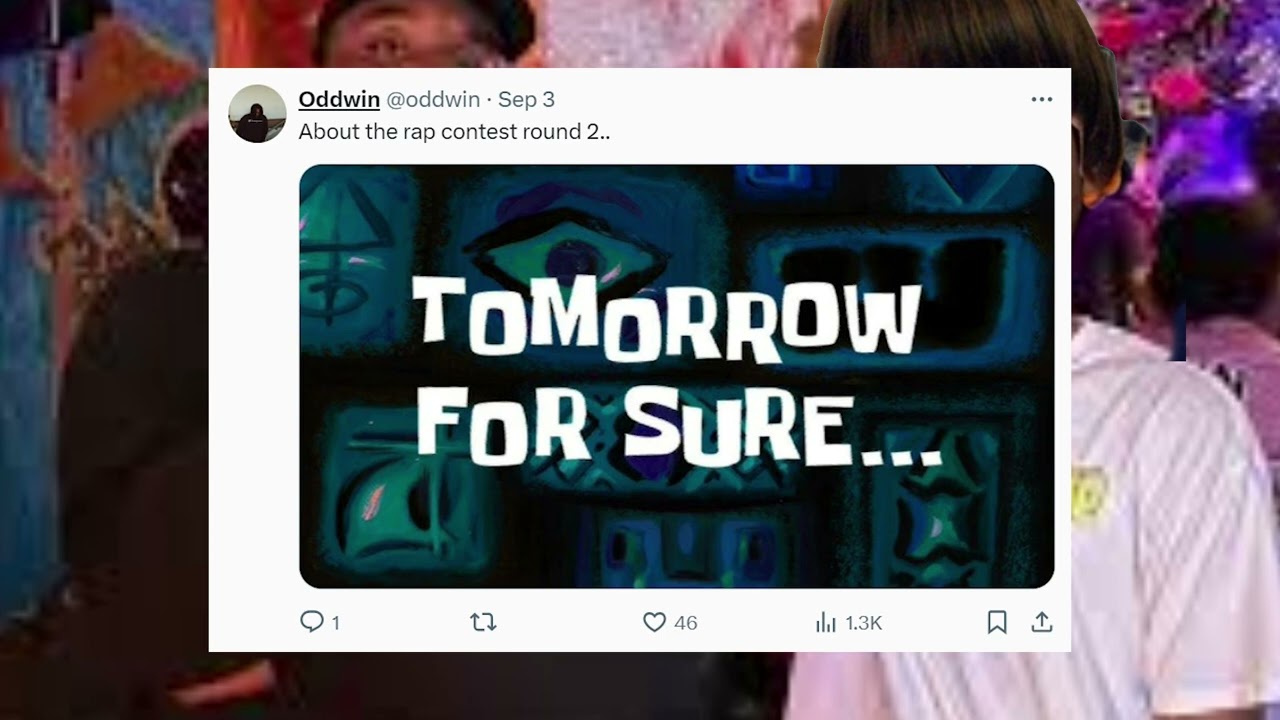Click the reply count of 1

pos(335,623)
